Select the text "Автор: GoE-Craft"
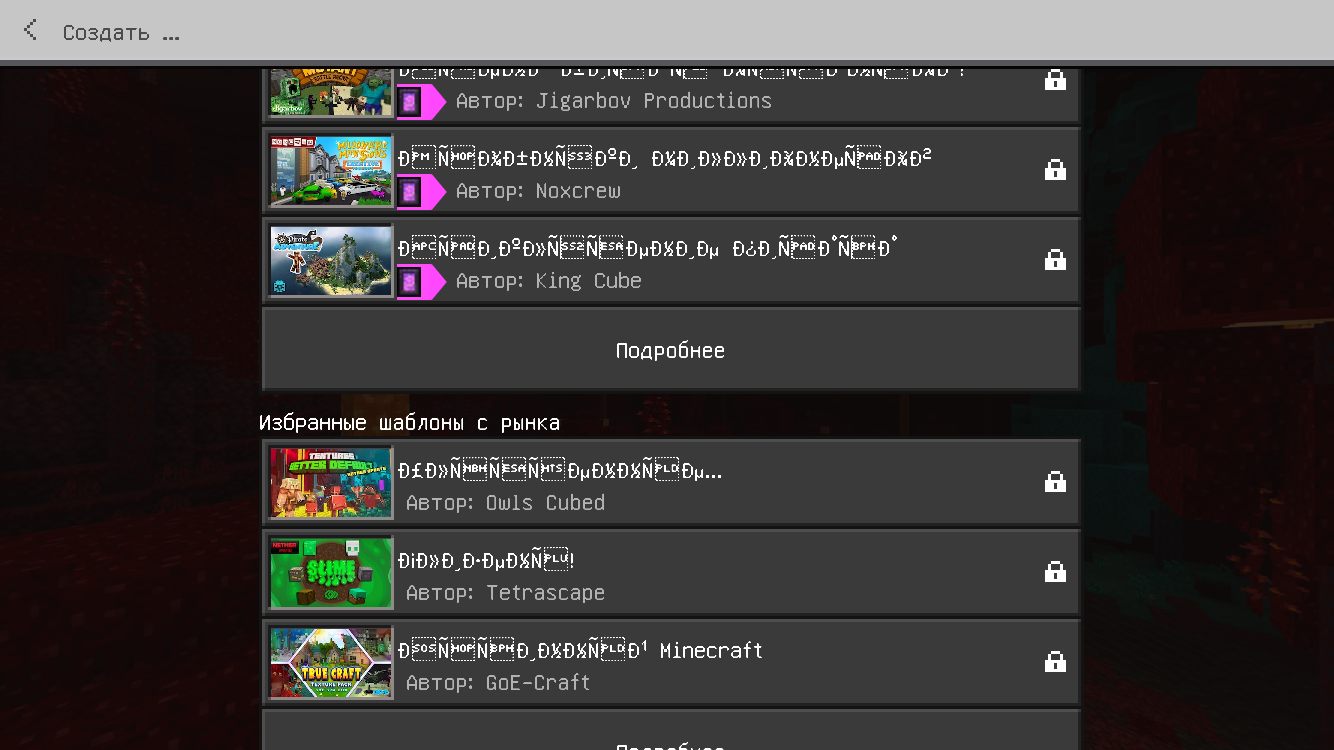The height and width of the screenshot is (750, 1334). coord(498,683)
